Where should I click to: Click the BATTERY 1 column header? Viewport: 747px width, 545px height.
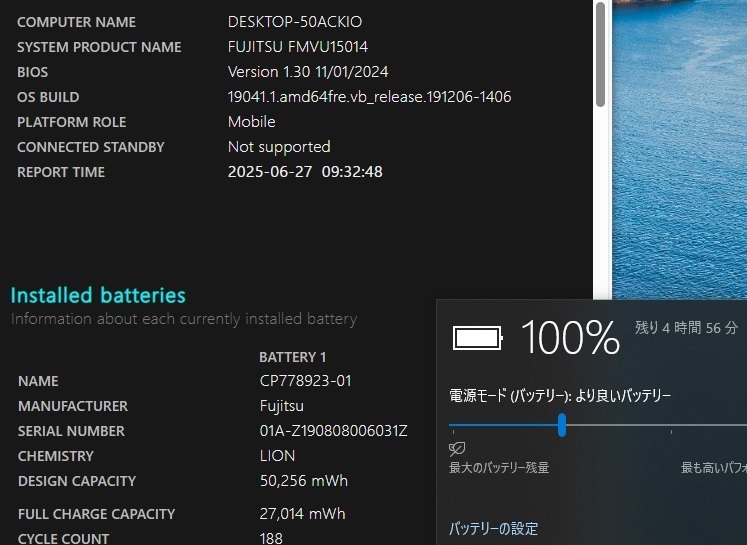pyautogui.click(x=293, y=357)
